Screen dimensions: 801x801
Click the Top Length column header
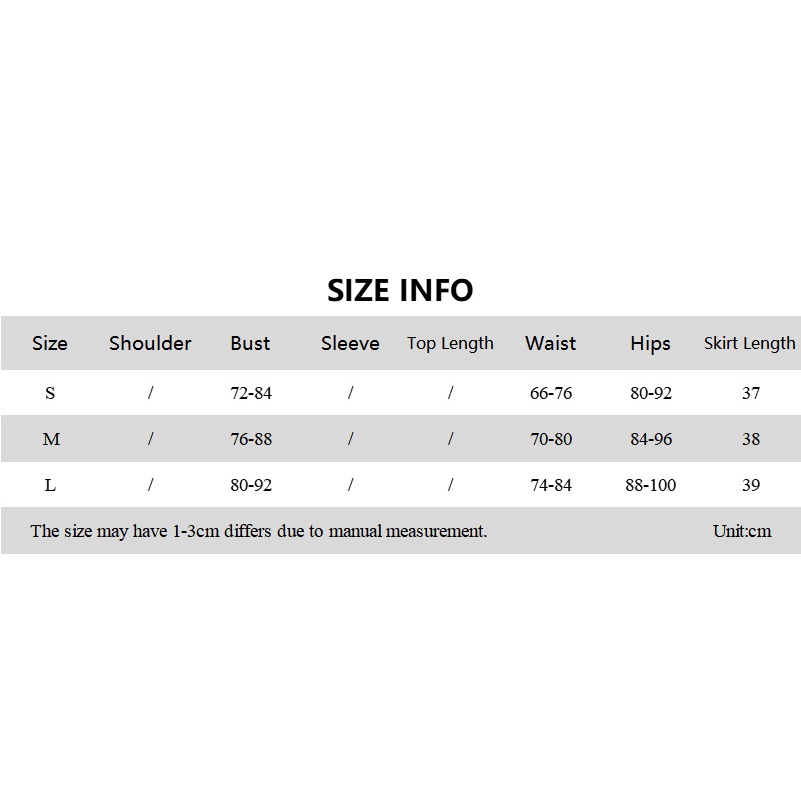click(450, 343)
